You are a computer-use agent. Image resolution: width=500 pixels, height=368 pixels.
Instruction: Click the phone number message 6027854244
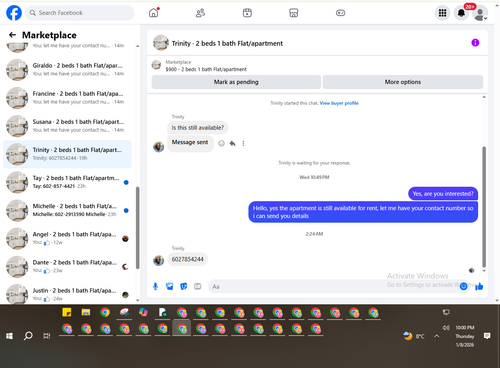(x=187, y=259)
